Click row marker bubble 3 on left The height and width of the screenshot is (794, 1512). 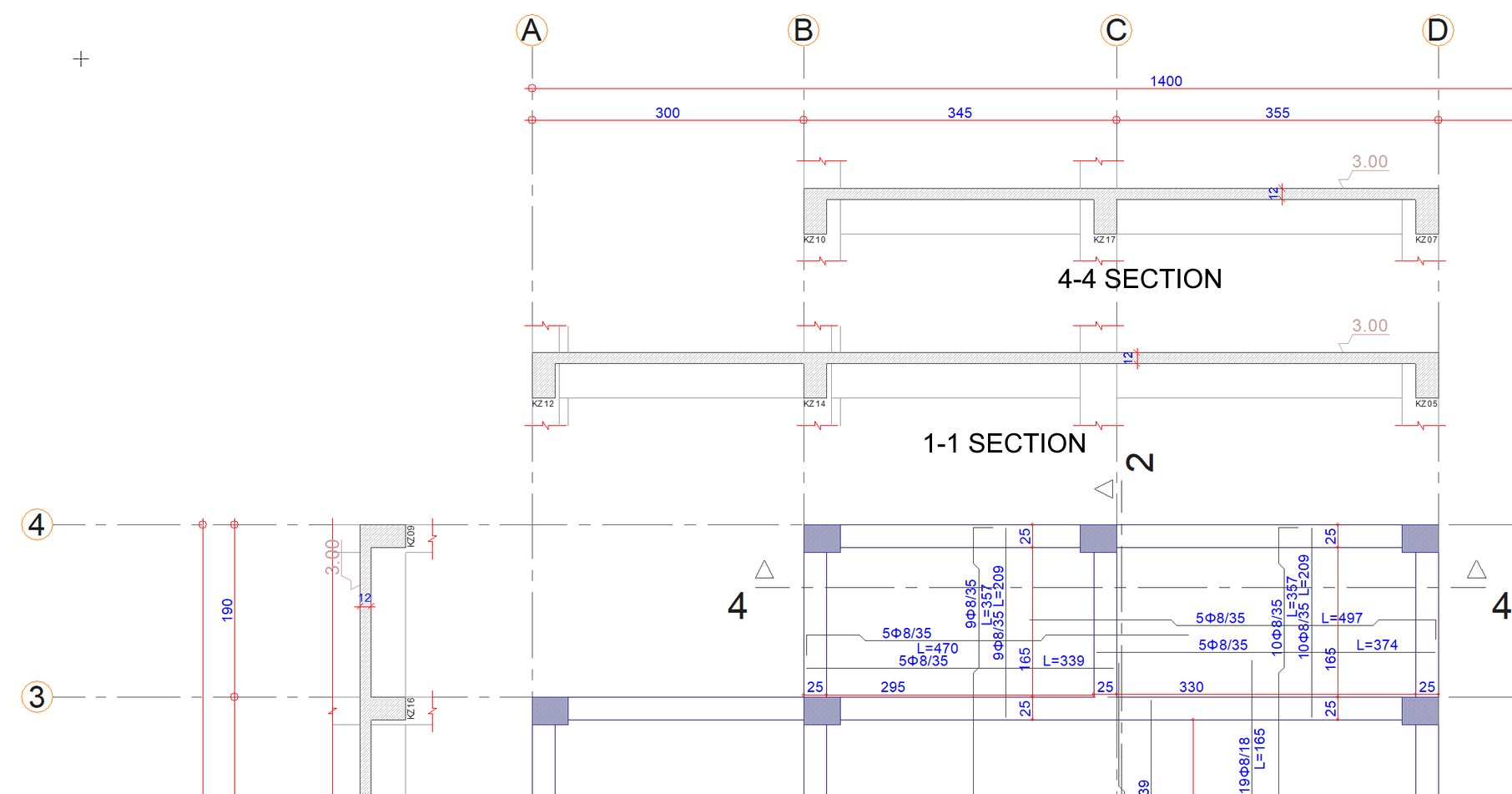[x=35, y=698]
